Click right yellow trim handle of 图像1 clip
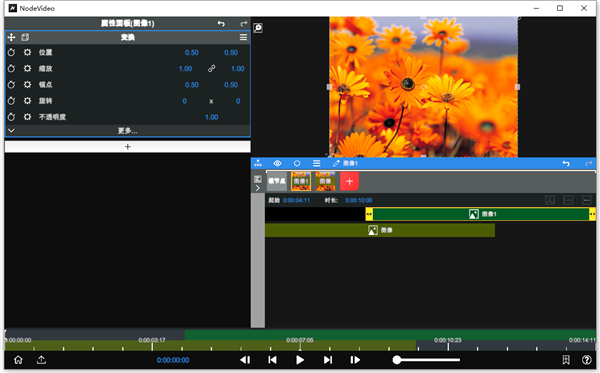The image size is (600, 373). pos(592,214)
